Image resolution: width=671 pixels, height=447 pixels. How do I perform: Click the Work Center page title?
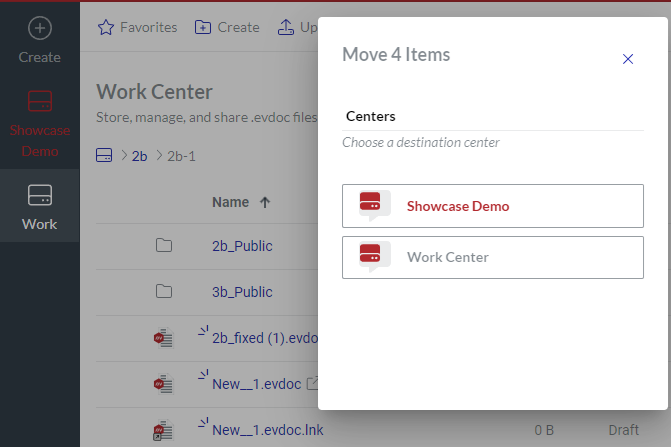[x=154, y=92]
